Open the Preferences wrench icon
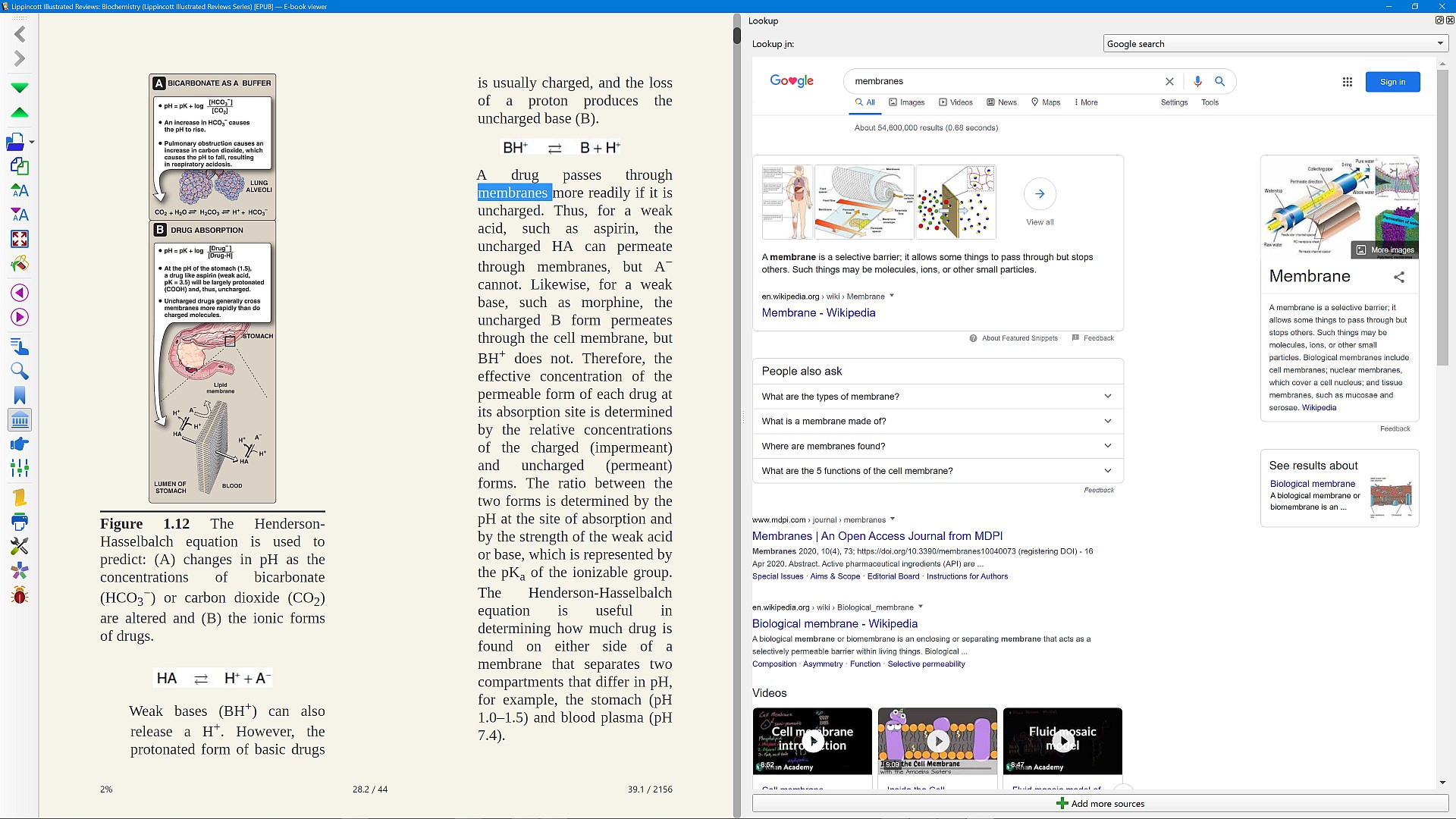 pos(20,546)
